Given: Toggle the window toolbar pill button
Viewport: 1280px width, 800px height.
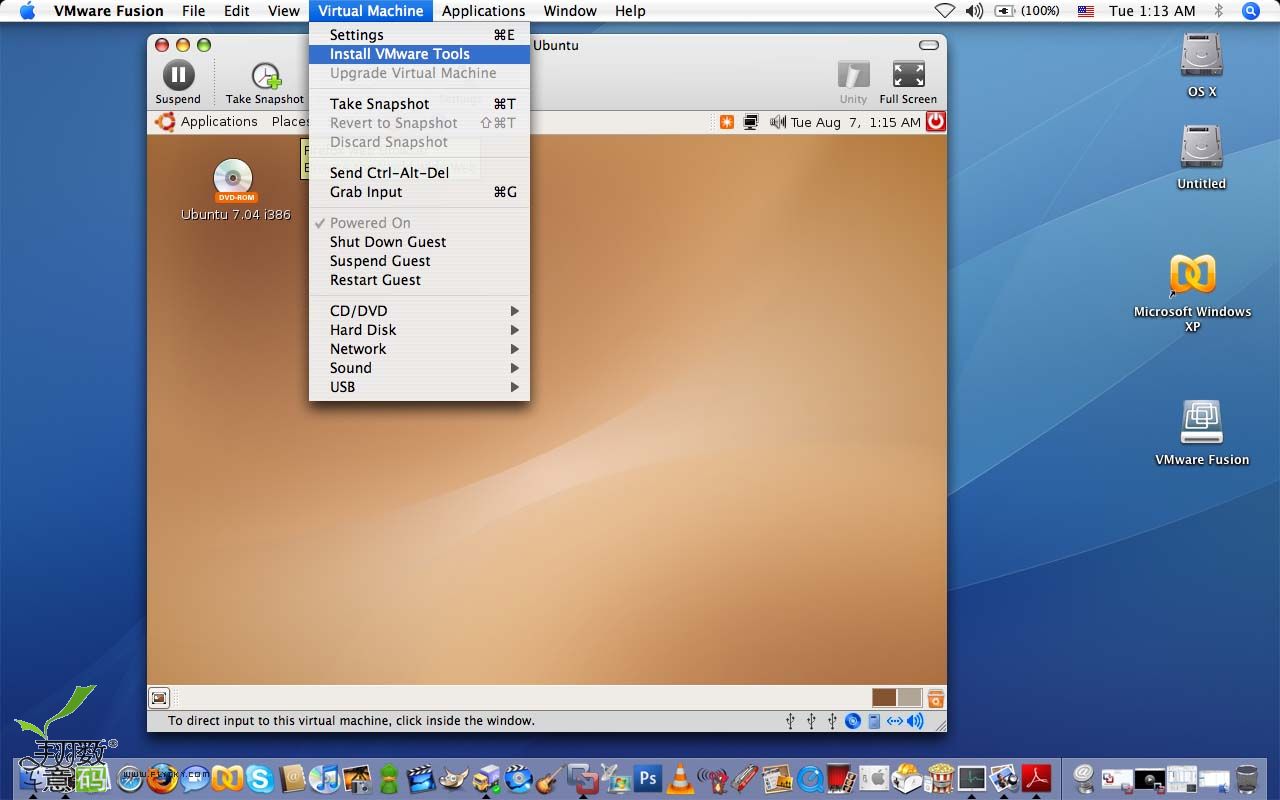Looking at the screenshot, I should [x=928, y=45].
